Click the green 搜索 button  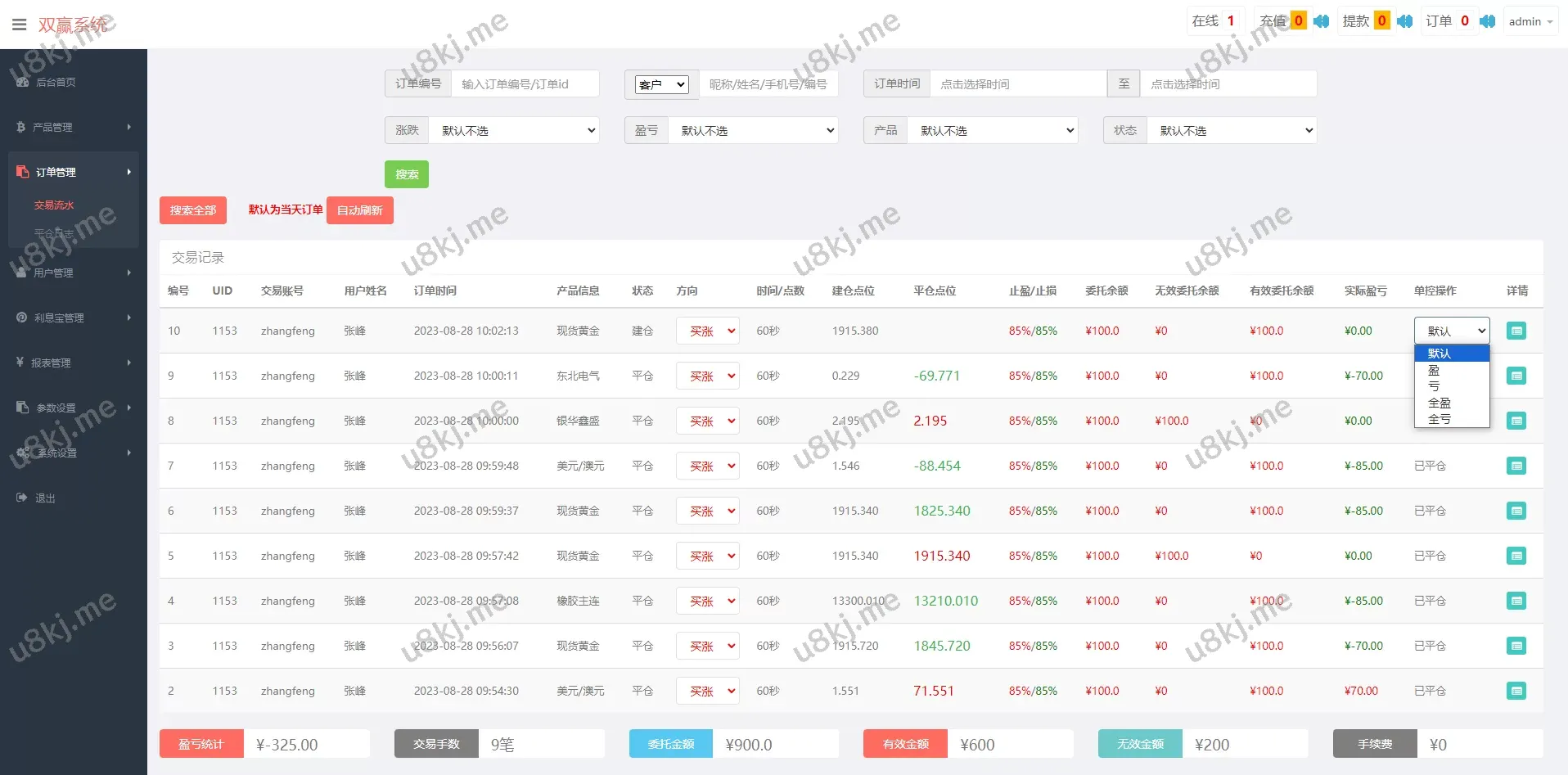(407, 174)
